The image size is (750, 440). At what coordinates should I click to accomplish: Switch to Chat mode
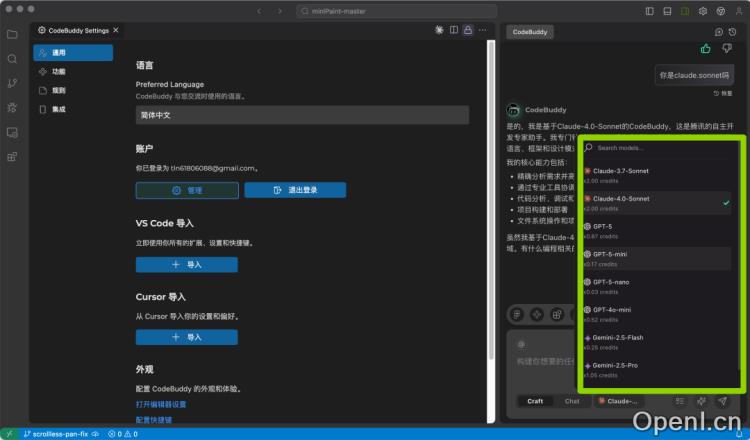pos(572,401)
